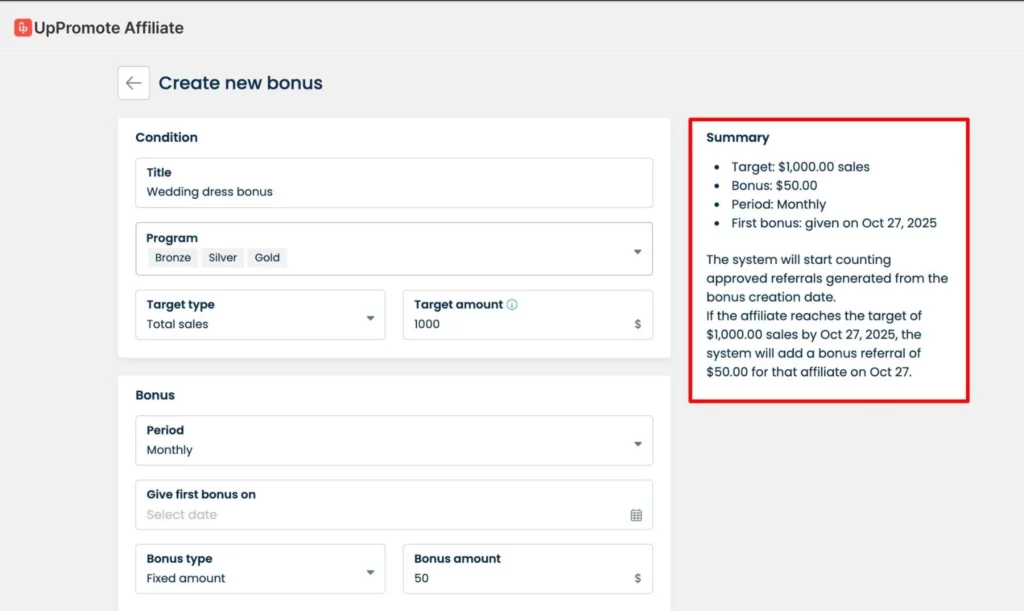Click the Summary panel heading
The height and width of the screenshot is (611, 1024).
(738, 138)
